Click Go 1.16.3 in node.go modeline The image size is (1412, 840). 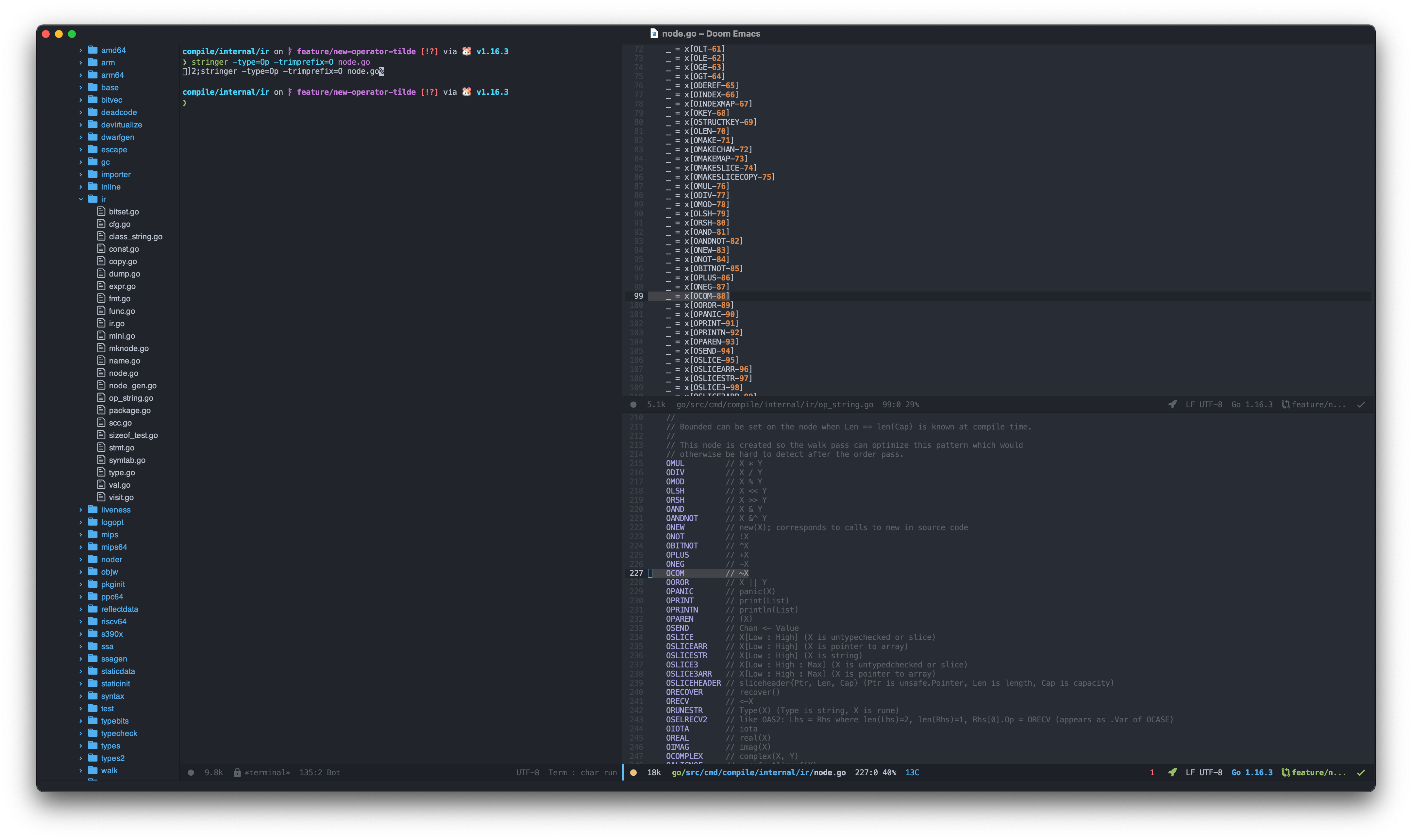click(x=1252, y=773)
